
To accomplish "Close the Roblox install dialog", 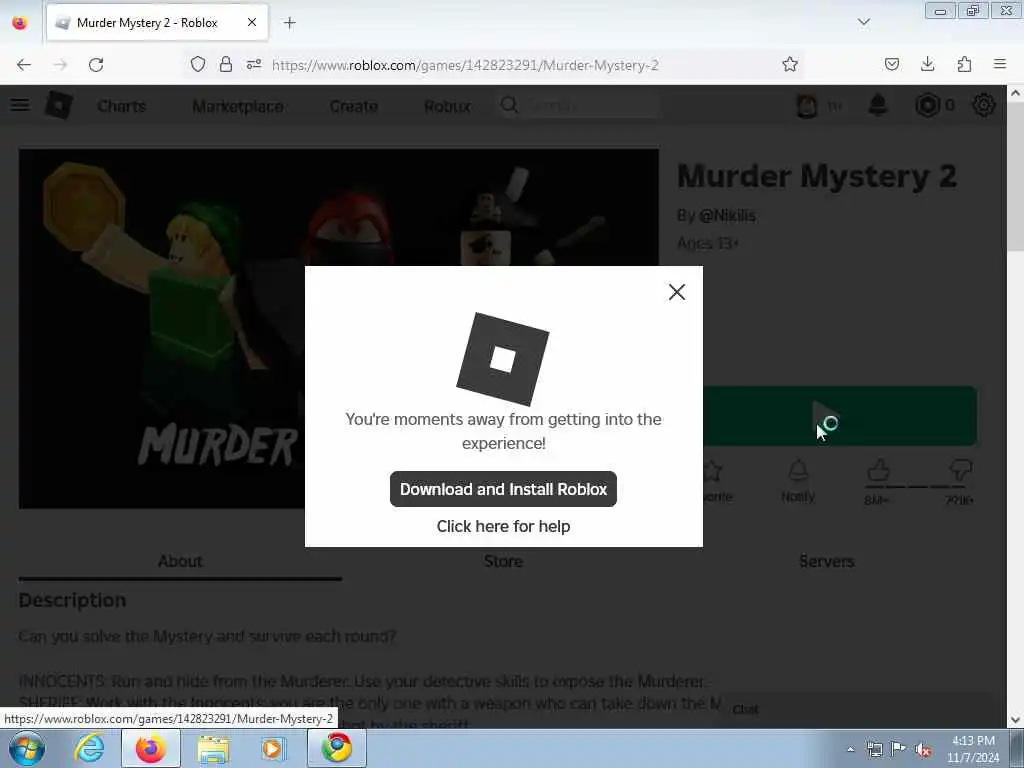I will (x=677, y=292).
